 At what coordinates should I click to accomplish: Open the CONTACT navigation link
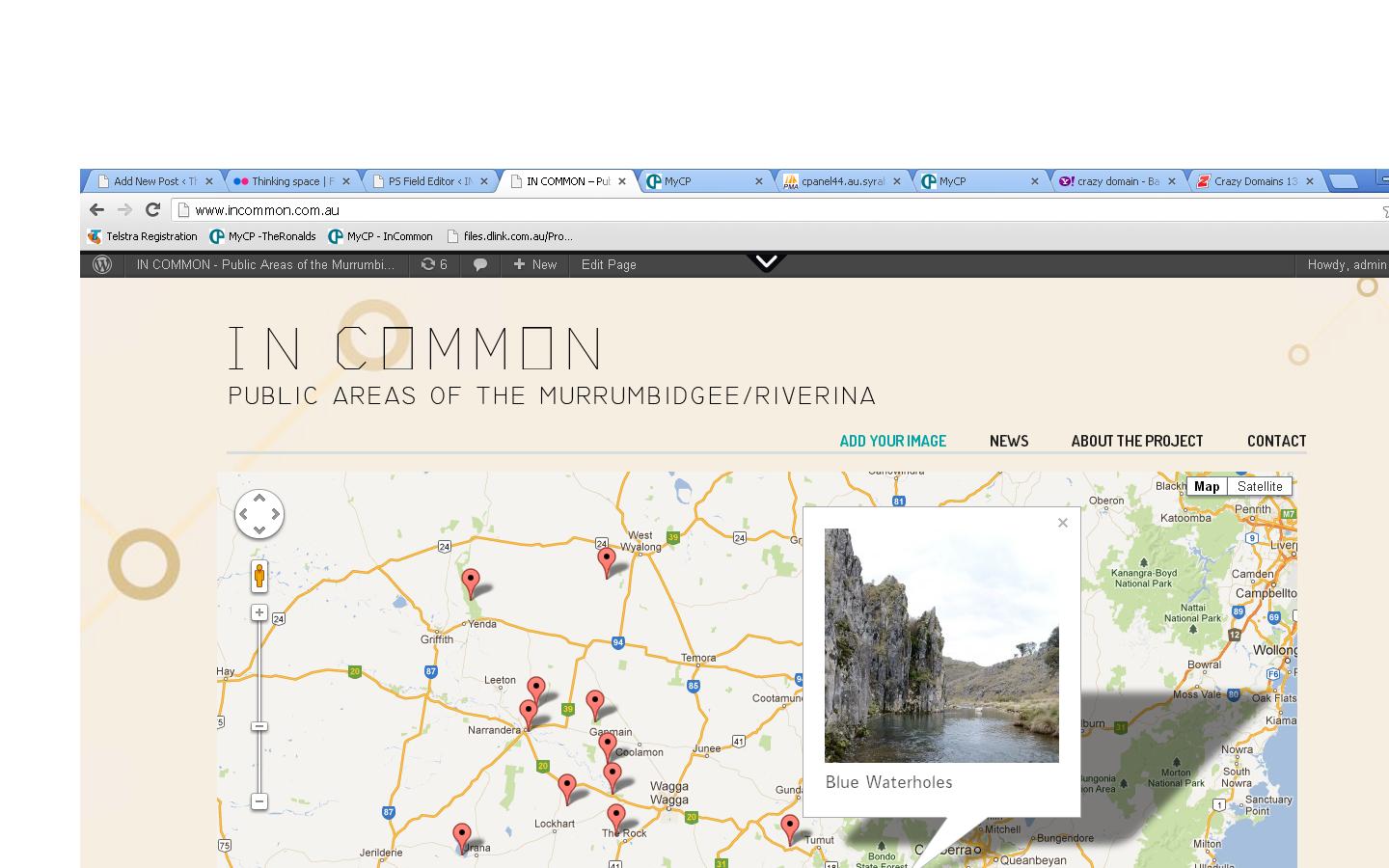pyautogui.click(x=1276, y=441)
